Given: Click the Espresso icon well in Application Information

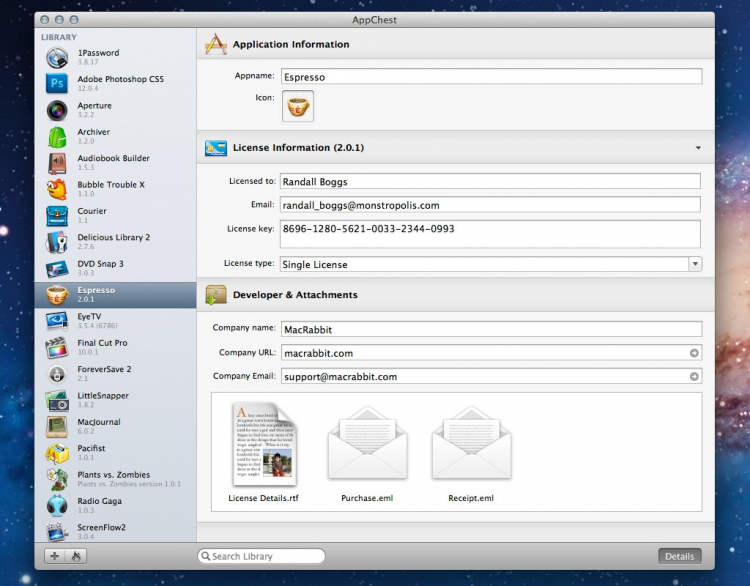Looking at the screenshot, I should (x=298, y=106).
